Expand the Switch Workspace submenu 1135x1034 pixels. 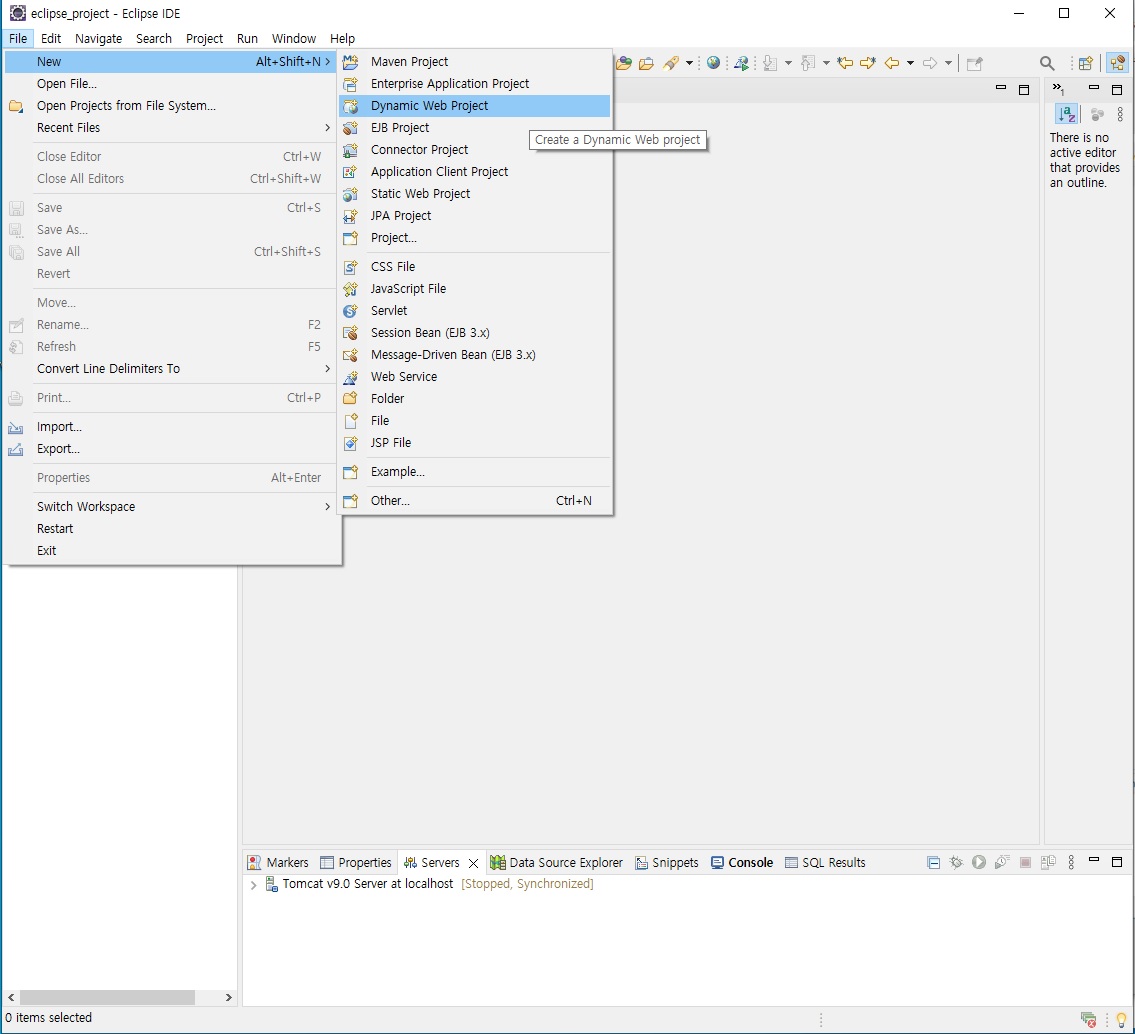(x=172, y=507)
